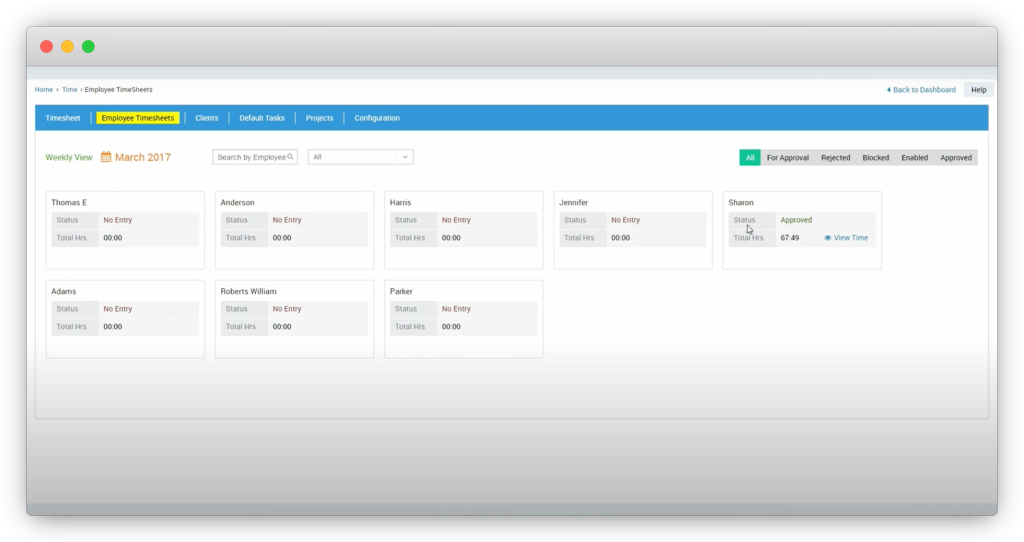
Task: Click Sharon's Approved status value
Action: tap(796, 220)
